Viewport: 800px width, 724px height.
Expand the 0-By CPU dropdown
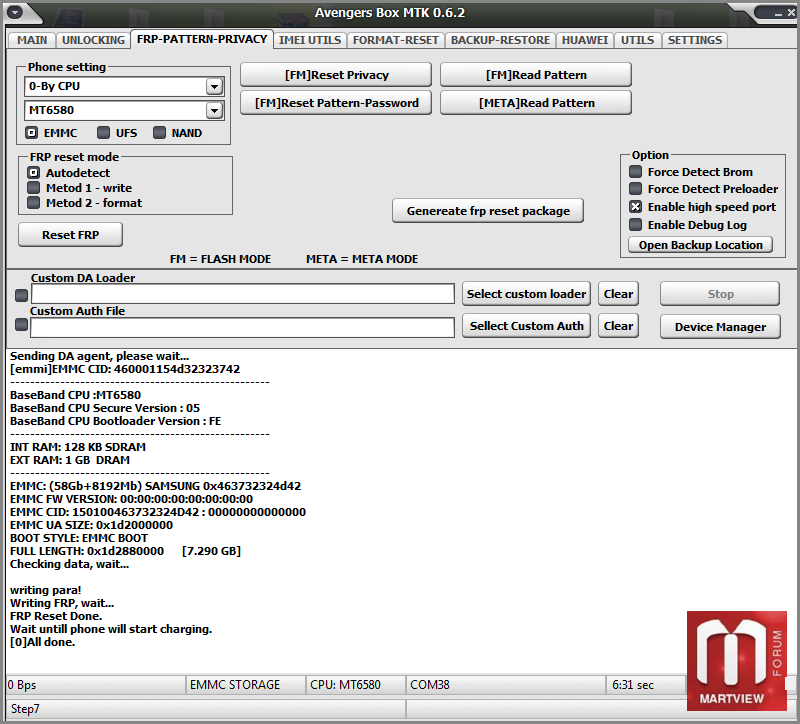[x=214, y=87]
